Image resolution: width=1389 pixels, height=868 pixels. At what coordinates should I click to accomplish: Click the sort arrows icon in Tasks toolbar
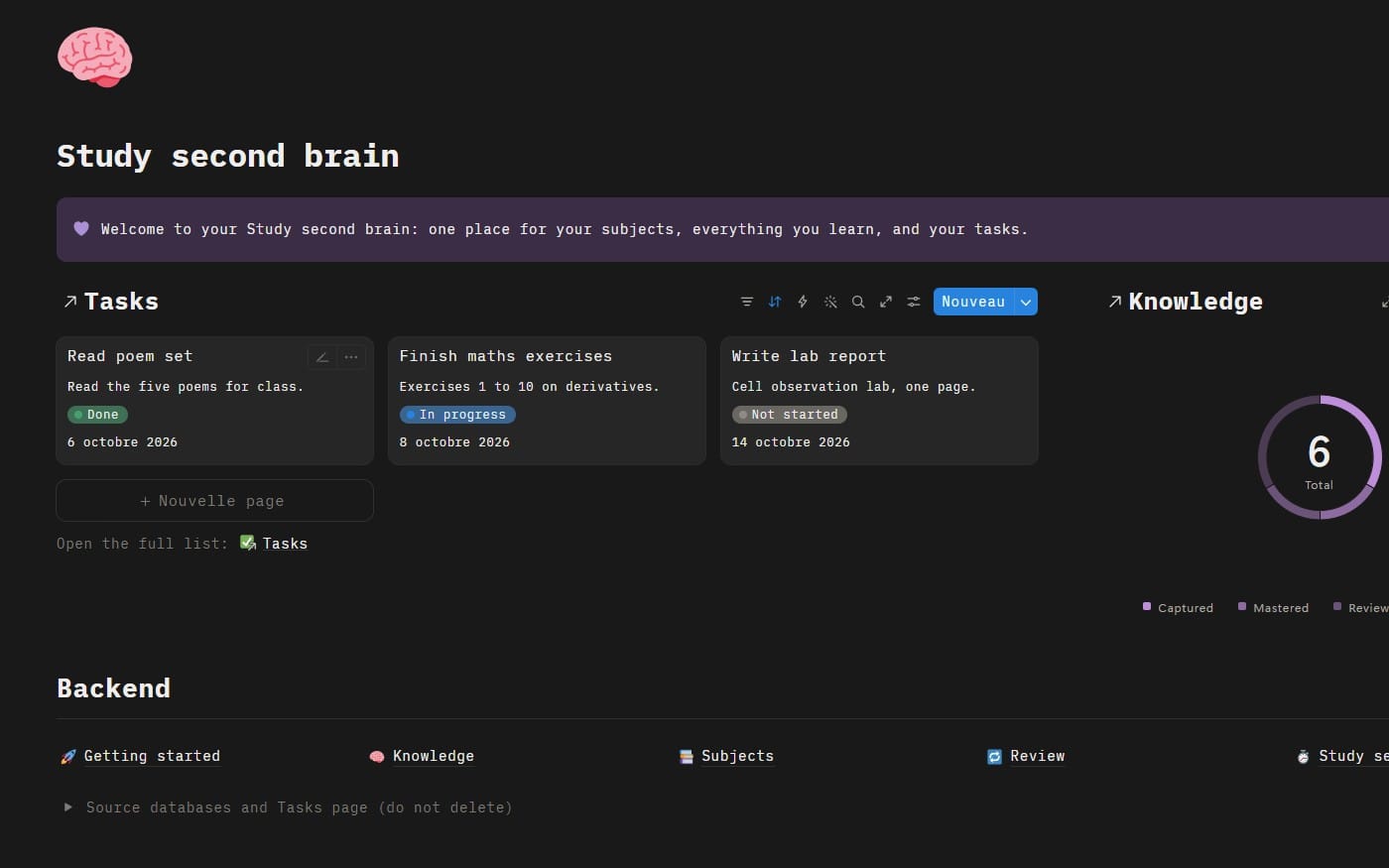(x=775, y=302)
